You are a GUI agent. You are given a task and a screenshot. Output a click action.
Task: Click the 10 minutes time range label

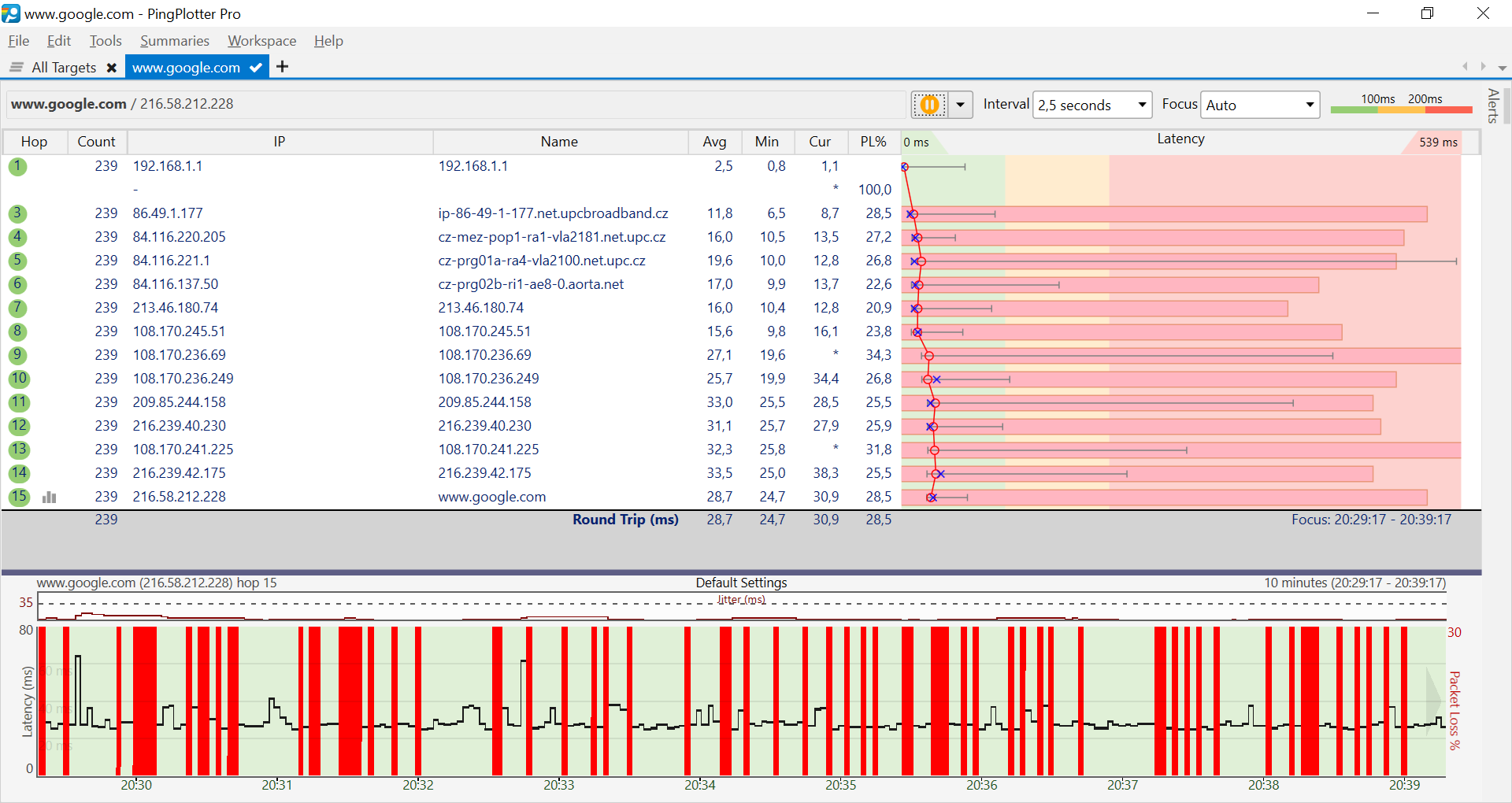point(1354,583)
